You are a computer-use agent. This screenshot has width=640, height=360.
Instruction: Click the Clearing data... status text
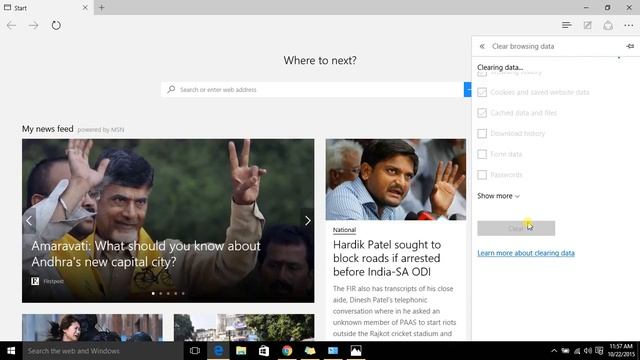(x=500, y=67)
